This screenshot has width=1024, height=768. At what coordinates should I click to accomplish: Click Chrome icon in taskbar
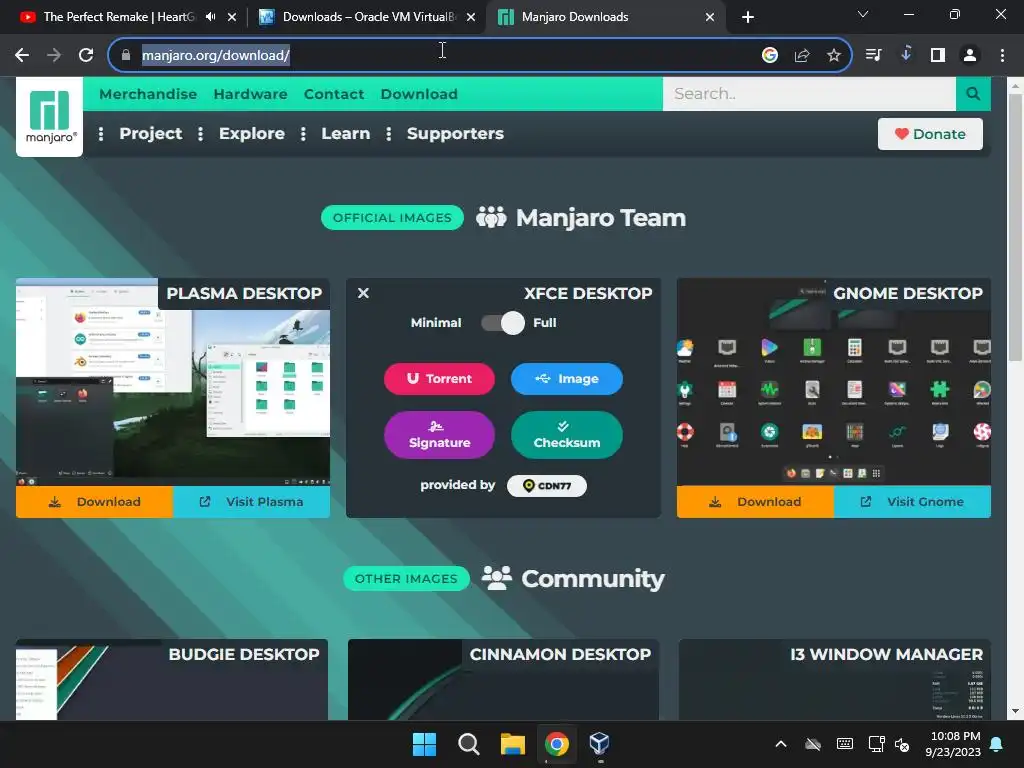pos(556,744)
